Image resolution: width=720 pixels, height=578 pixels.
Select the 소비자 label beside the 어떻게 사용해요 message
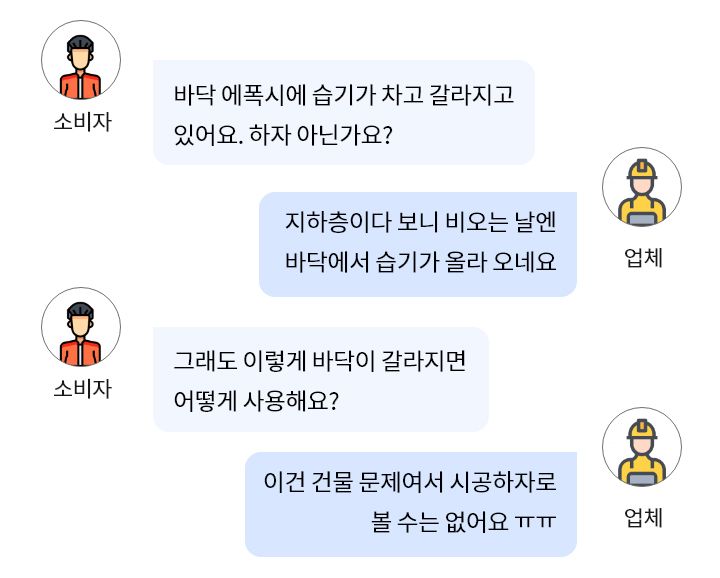click(x=83, y=389)
